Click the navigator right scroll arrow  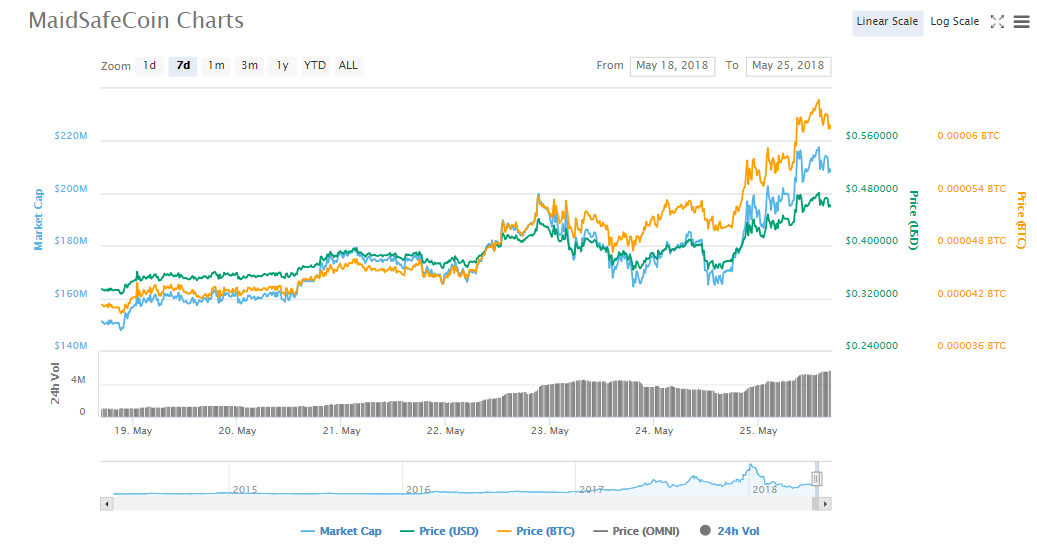[x=825, y=504]
